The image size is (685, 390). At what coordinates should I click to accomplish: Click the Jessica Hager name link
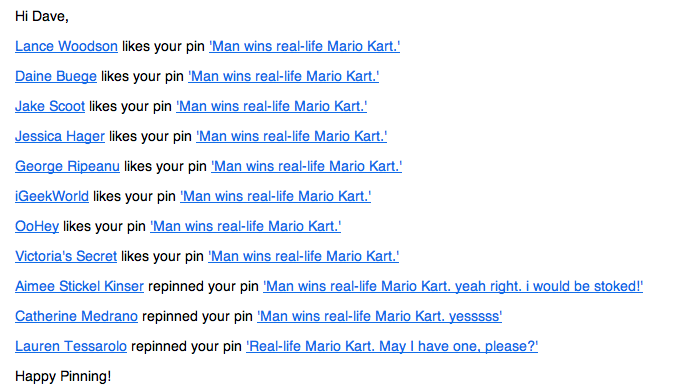(60, 136)
